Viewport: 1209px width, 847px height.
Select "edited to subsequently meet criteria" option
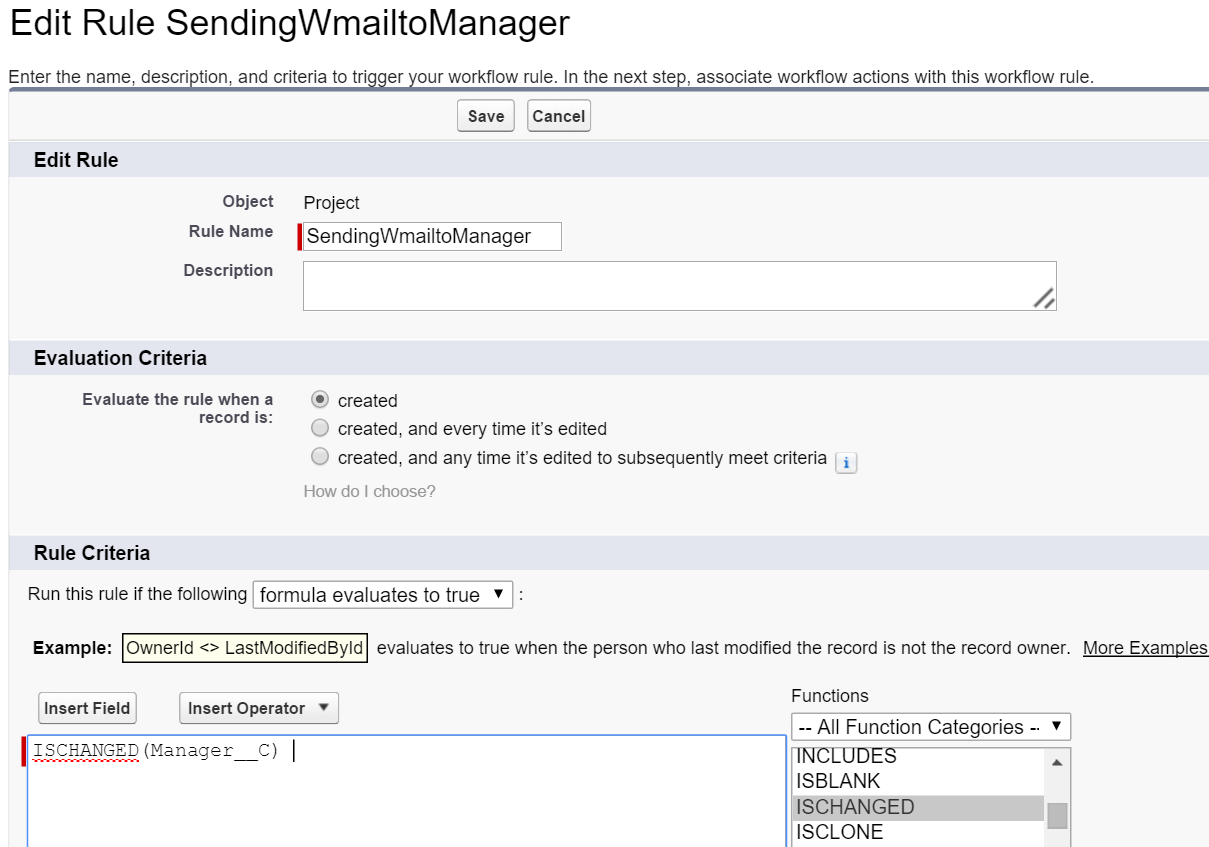(x=320, y=457)
